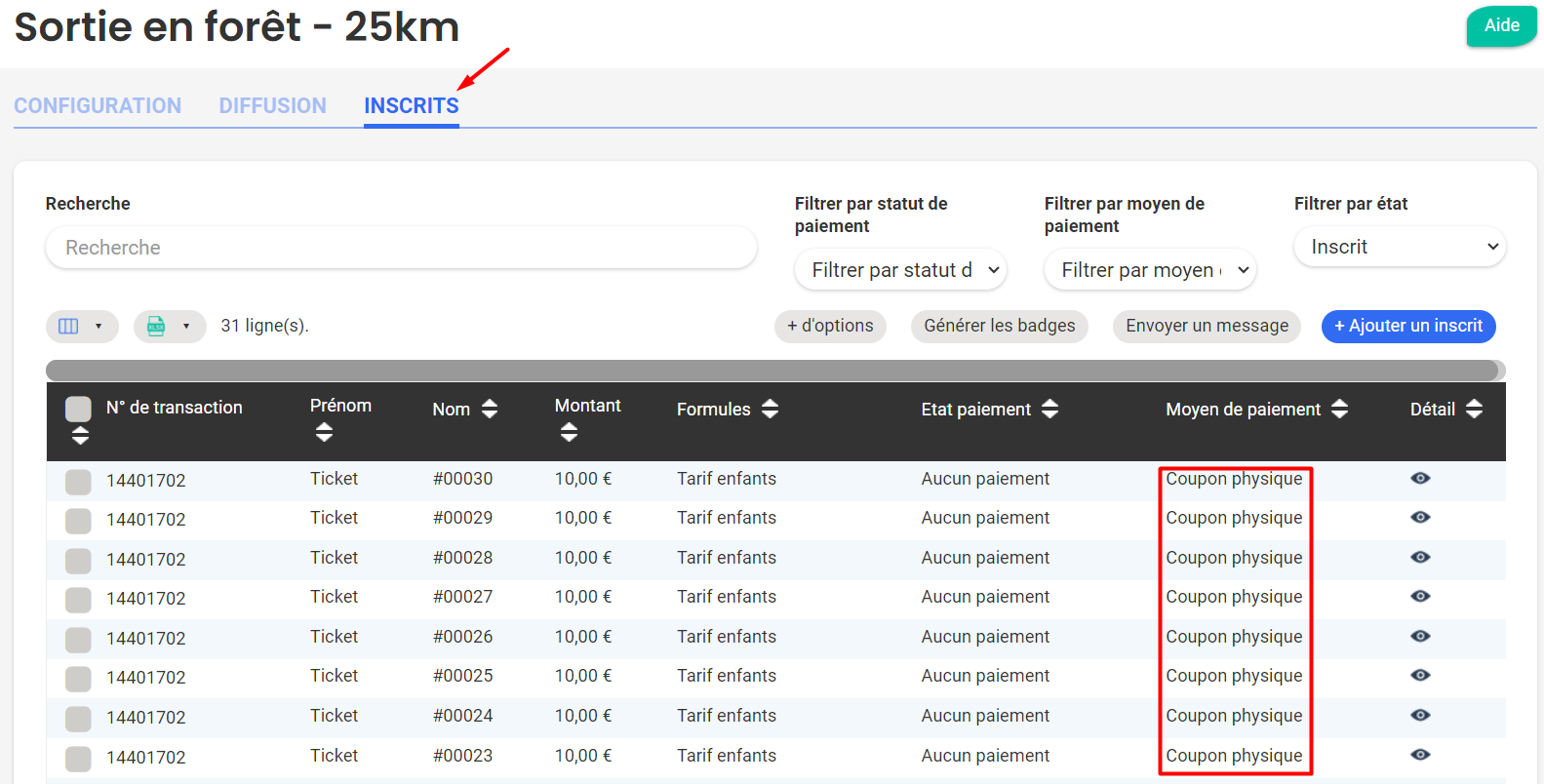The image size is (1544, 784).
Task: Open the column visibility selector icon
Action: coord(69,327)
